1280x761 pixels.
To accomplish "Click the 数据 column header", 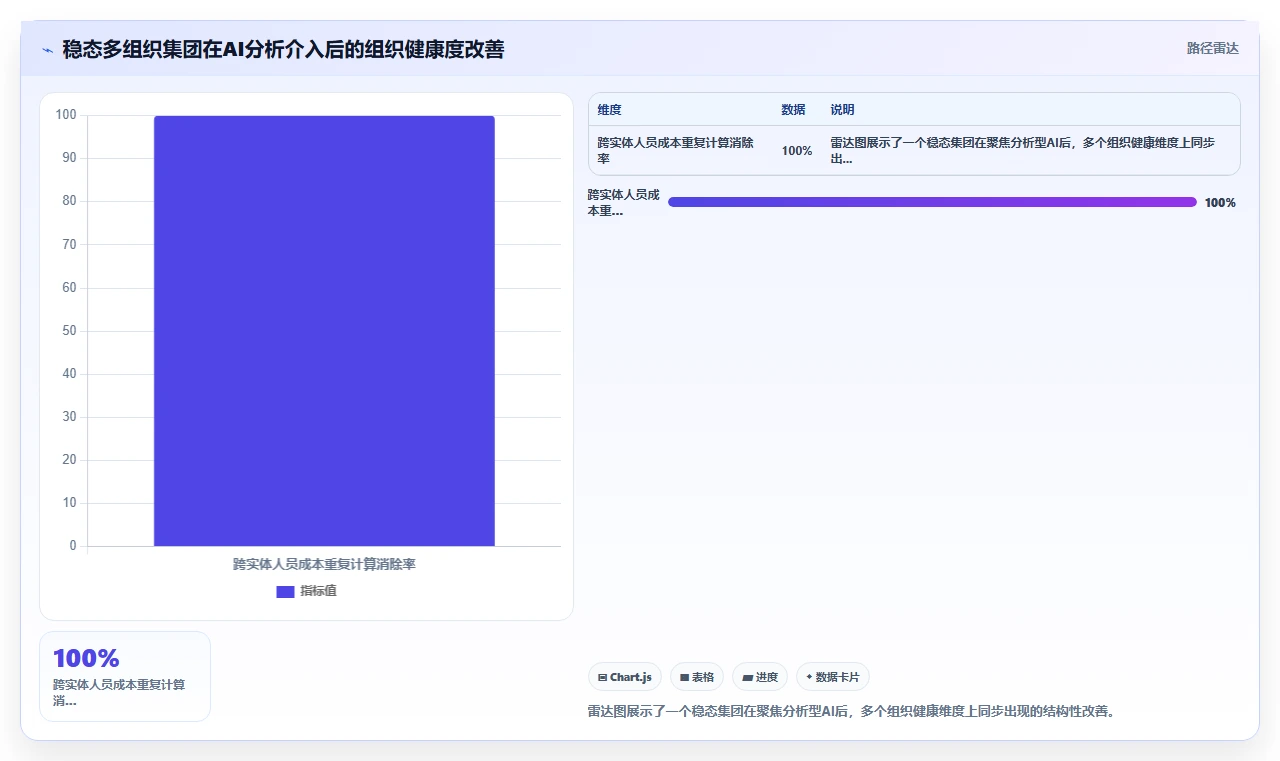I will click(x=793, y=110).
